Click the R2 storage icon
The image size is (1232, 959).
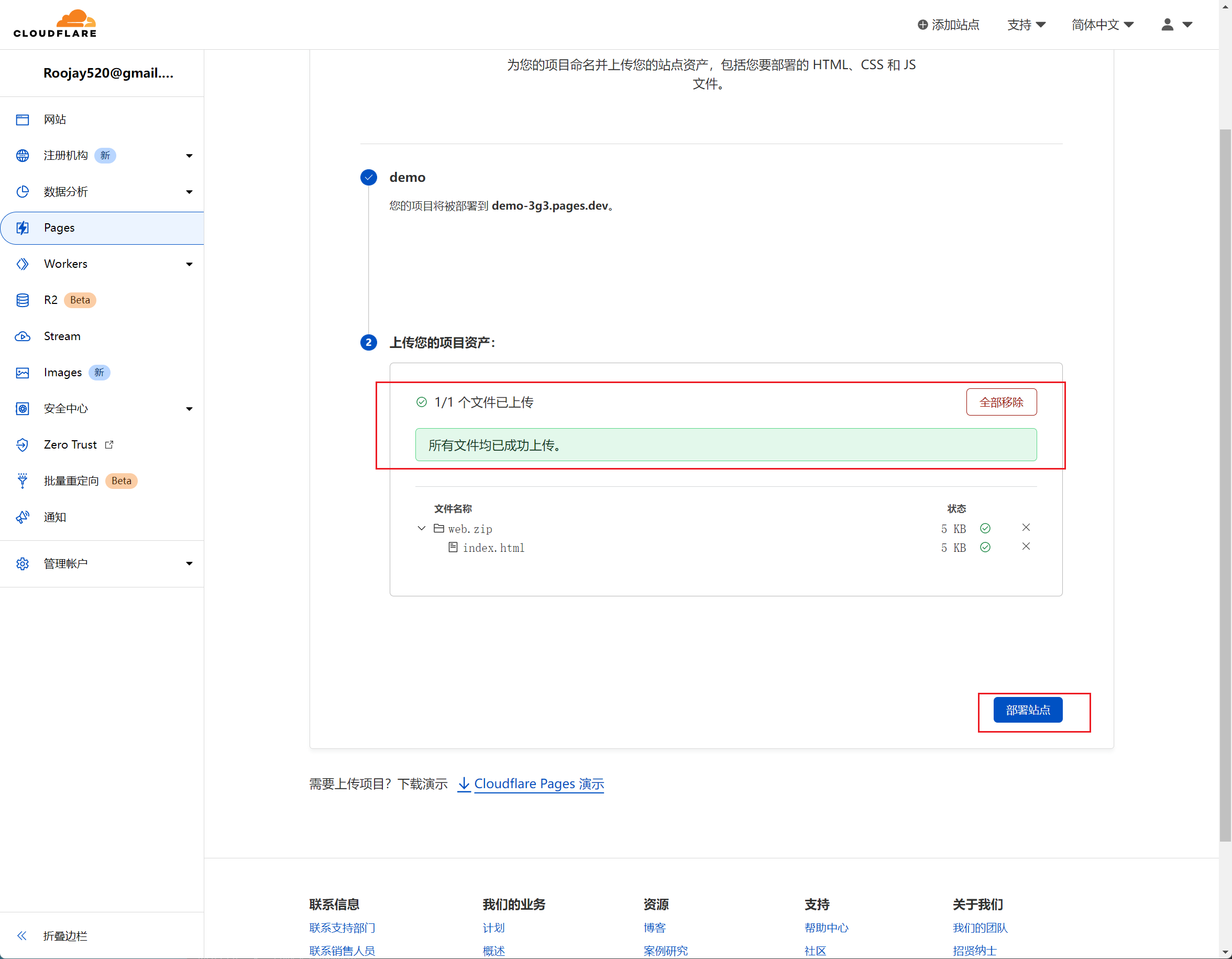[23, 300]
